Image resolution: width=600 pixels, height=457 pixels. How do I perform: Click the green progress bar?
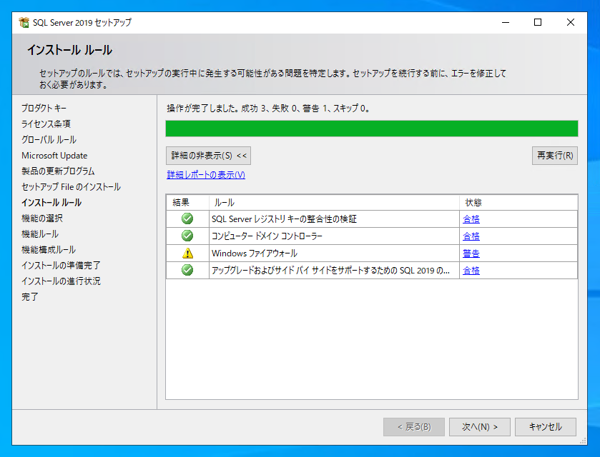click(x=372, y=129)
